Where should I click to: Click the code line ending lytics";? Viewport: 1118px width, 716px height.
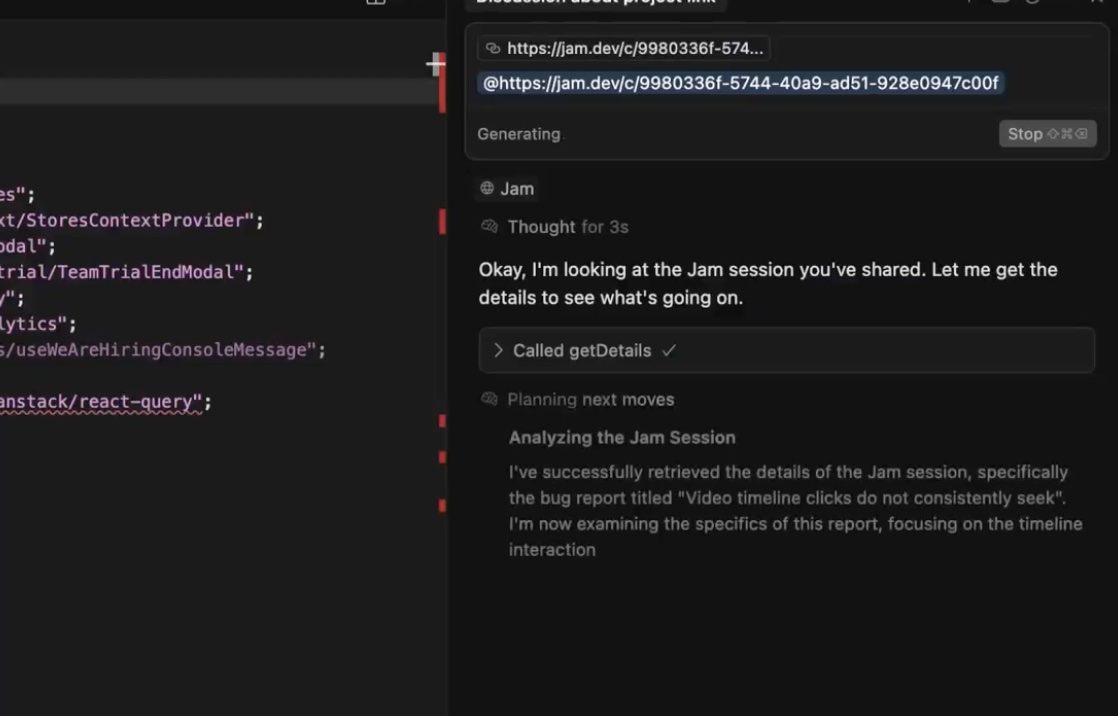coord(39,324)
